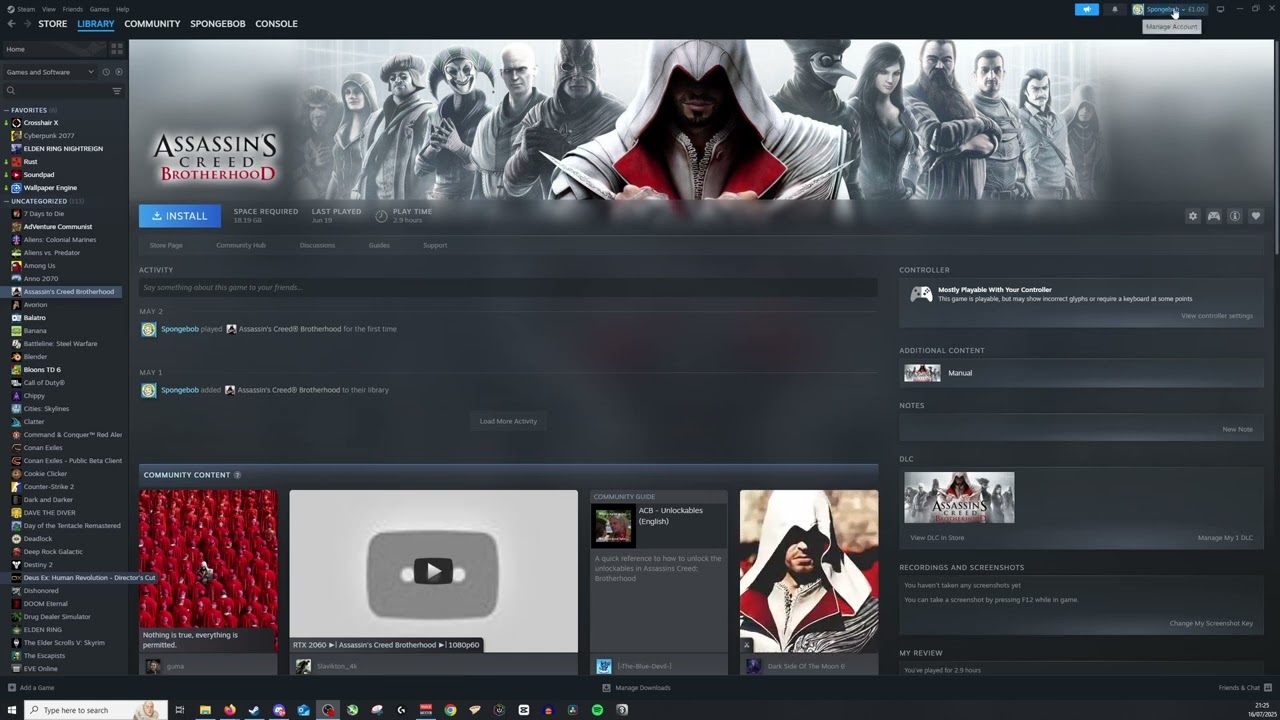Open File Explorer from the taskbar
This screenshot has width=1280, height=720.
point(205,710)
